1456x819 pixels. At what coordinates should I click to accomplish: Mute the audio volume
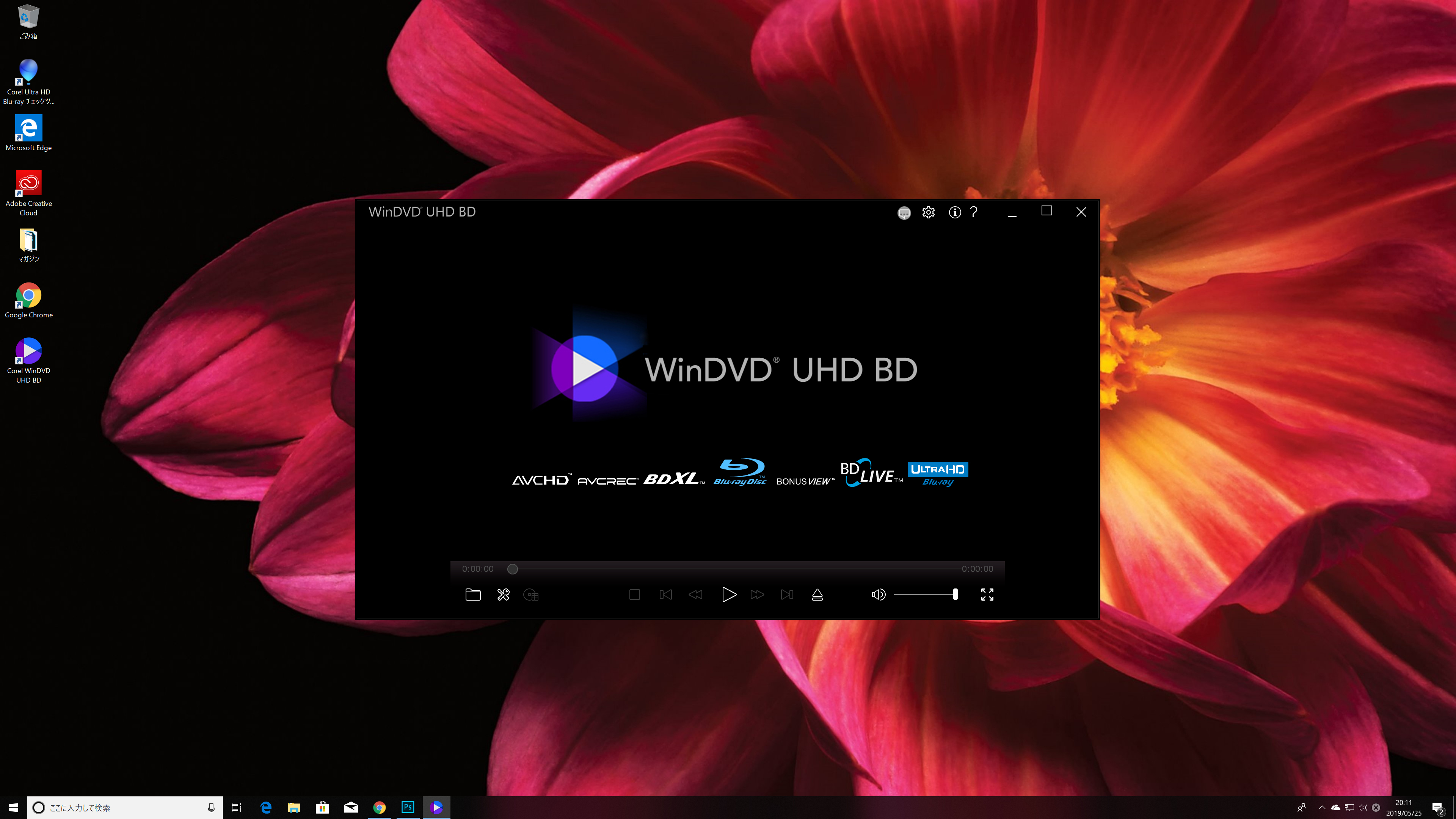tap(878, 594)
